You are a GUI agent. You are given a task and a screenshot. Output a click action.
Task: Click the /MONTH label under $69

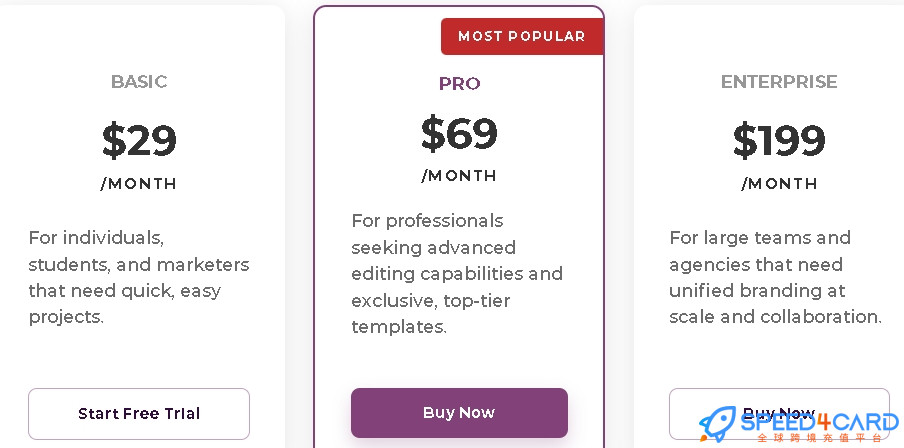(459, 176)
